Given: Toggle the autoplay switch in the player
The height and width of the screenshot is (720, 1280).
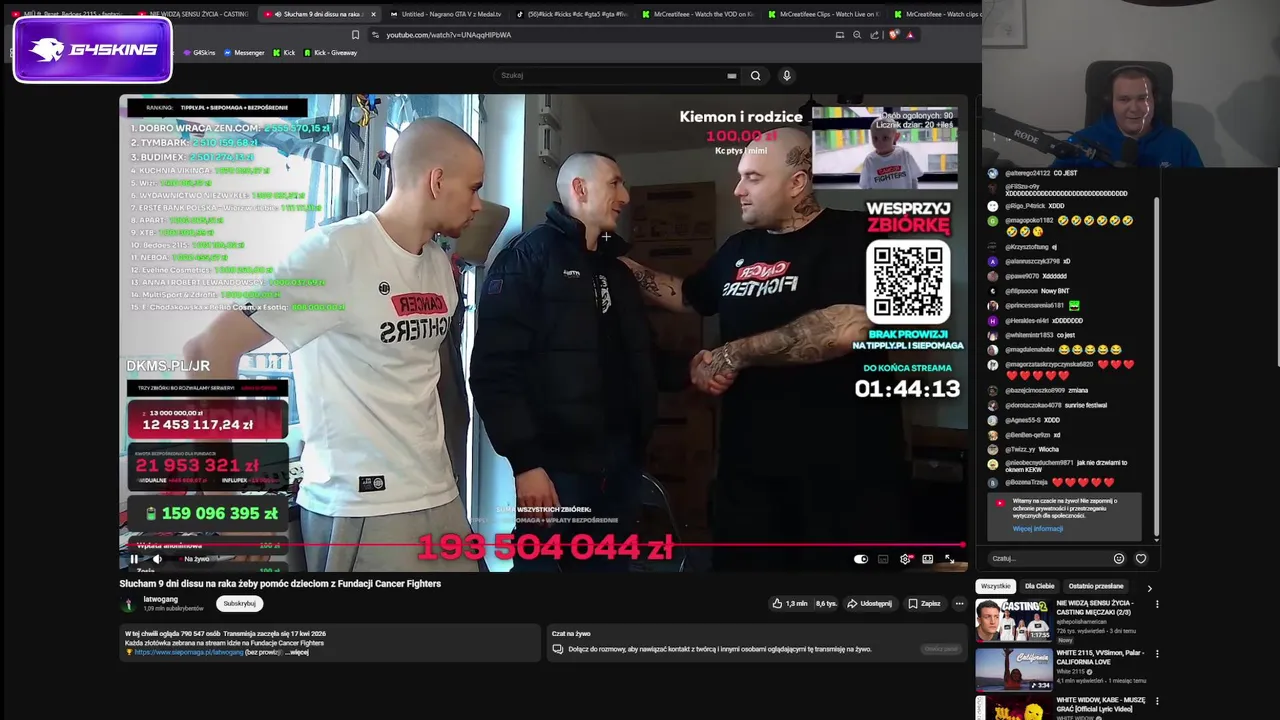Looking at the screenshot, I should (861, 559).
